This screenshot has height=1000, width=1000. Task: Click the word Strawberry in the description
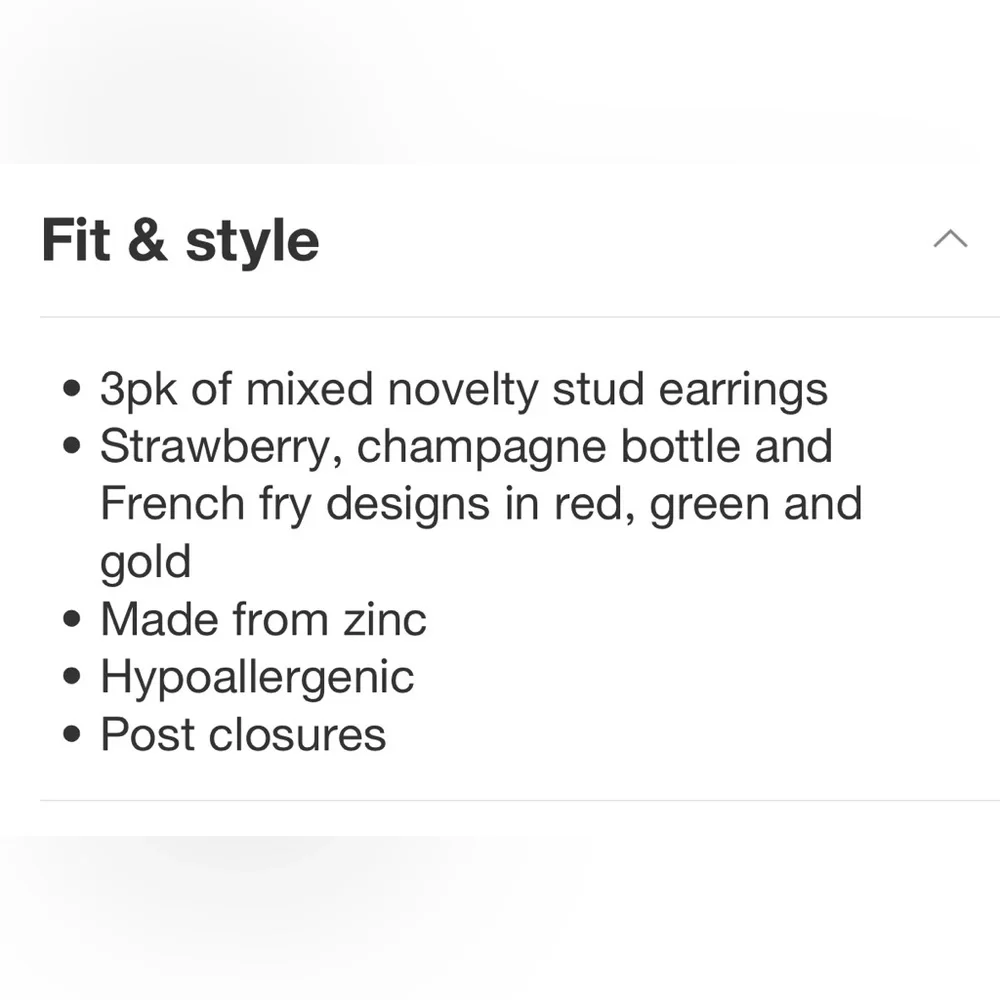coord(213,447)
